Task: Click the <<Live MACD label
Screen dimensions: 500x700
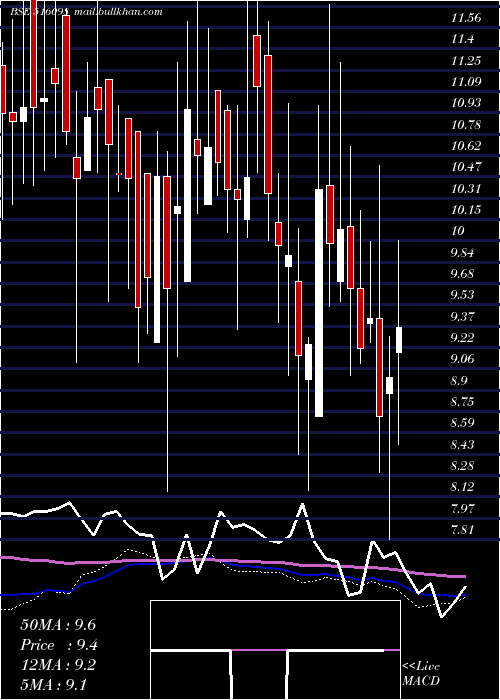Action: coord(421,674)
